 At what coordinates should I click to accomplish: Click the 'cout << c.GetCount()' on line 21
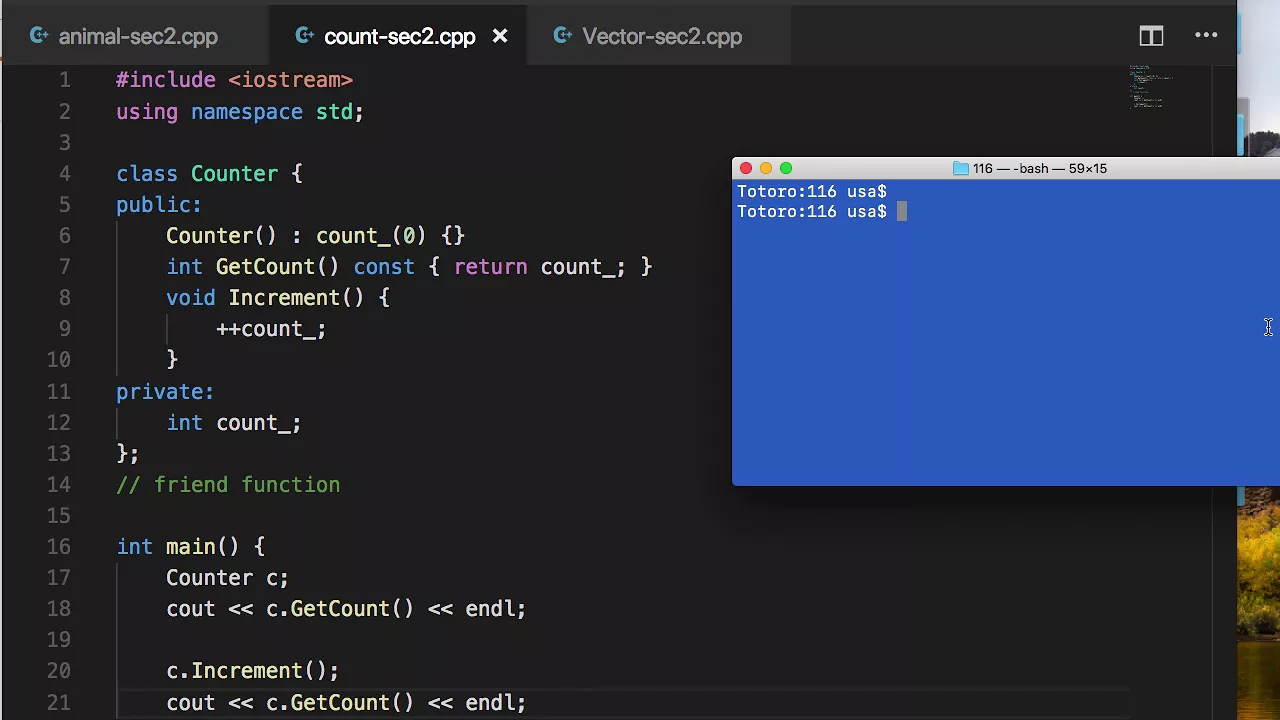290,703
